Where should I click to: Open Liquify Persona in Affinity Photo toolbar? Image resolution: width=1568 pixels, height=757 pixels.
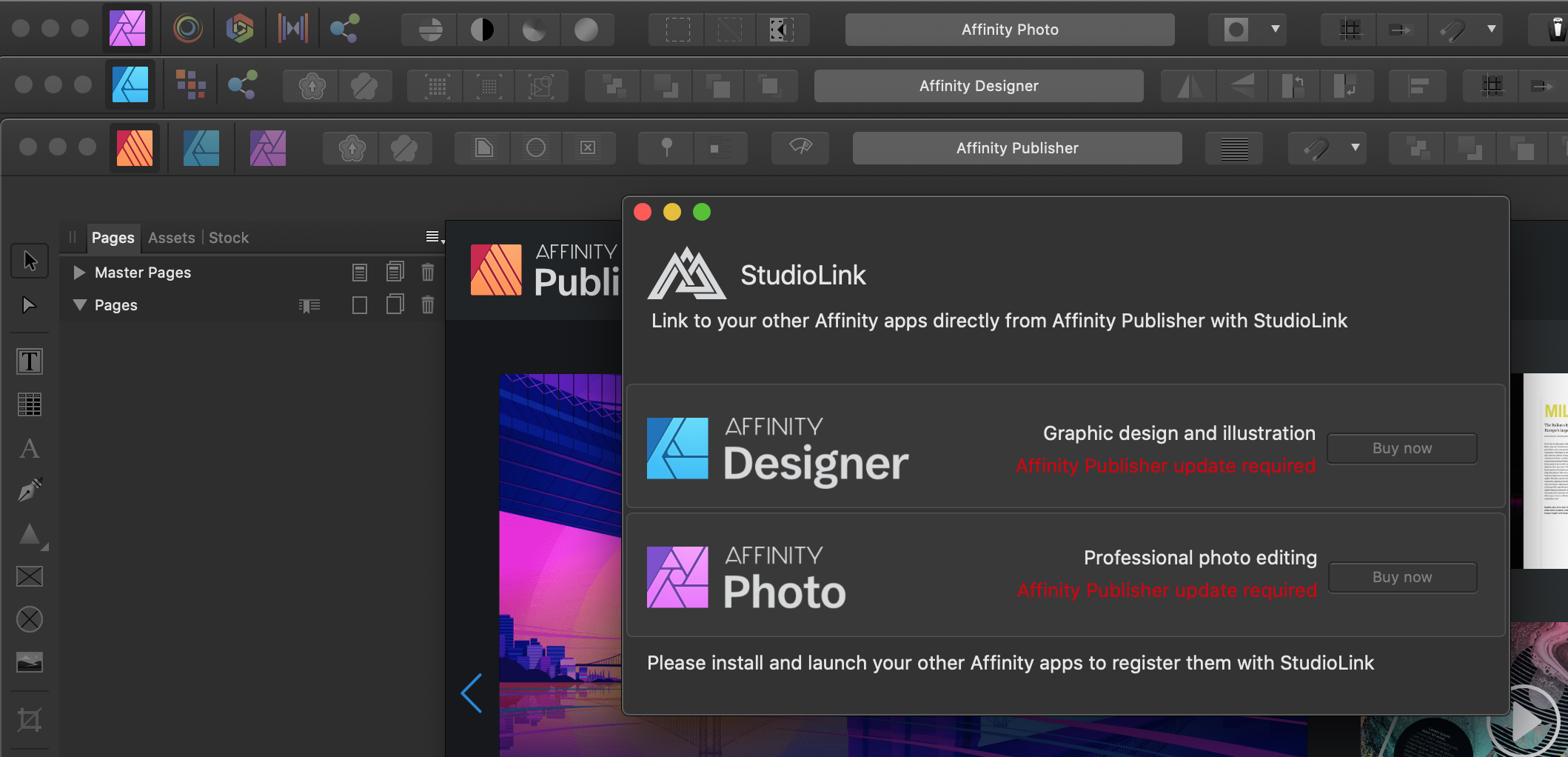(188, 29)
